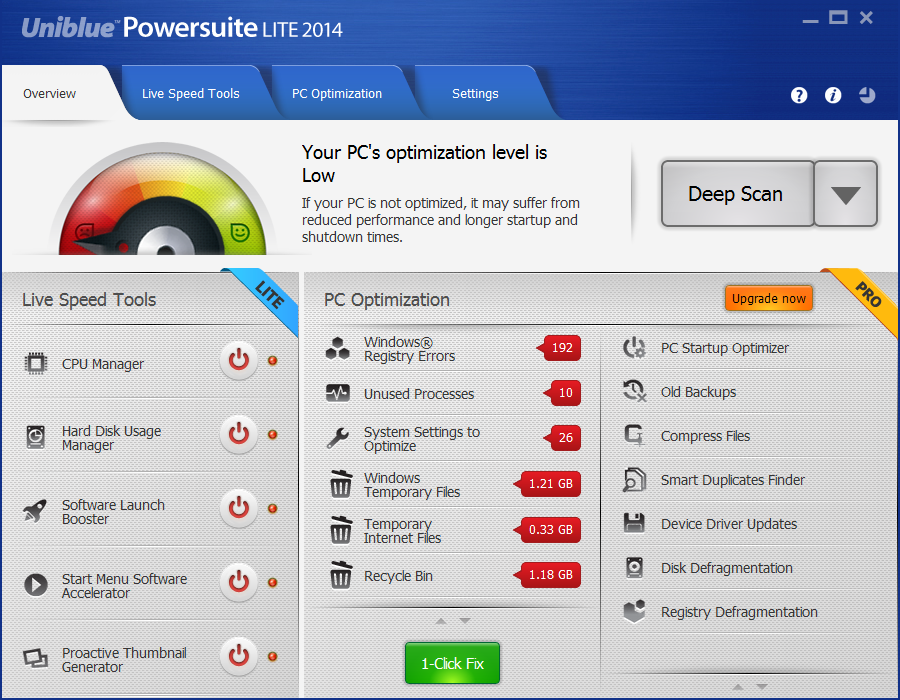The width and height of the screenshot is (900, 700).
Task: Click down arrow under PC Optimization list
Action: [465, 621]
